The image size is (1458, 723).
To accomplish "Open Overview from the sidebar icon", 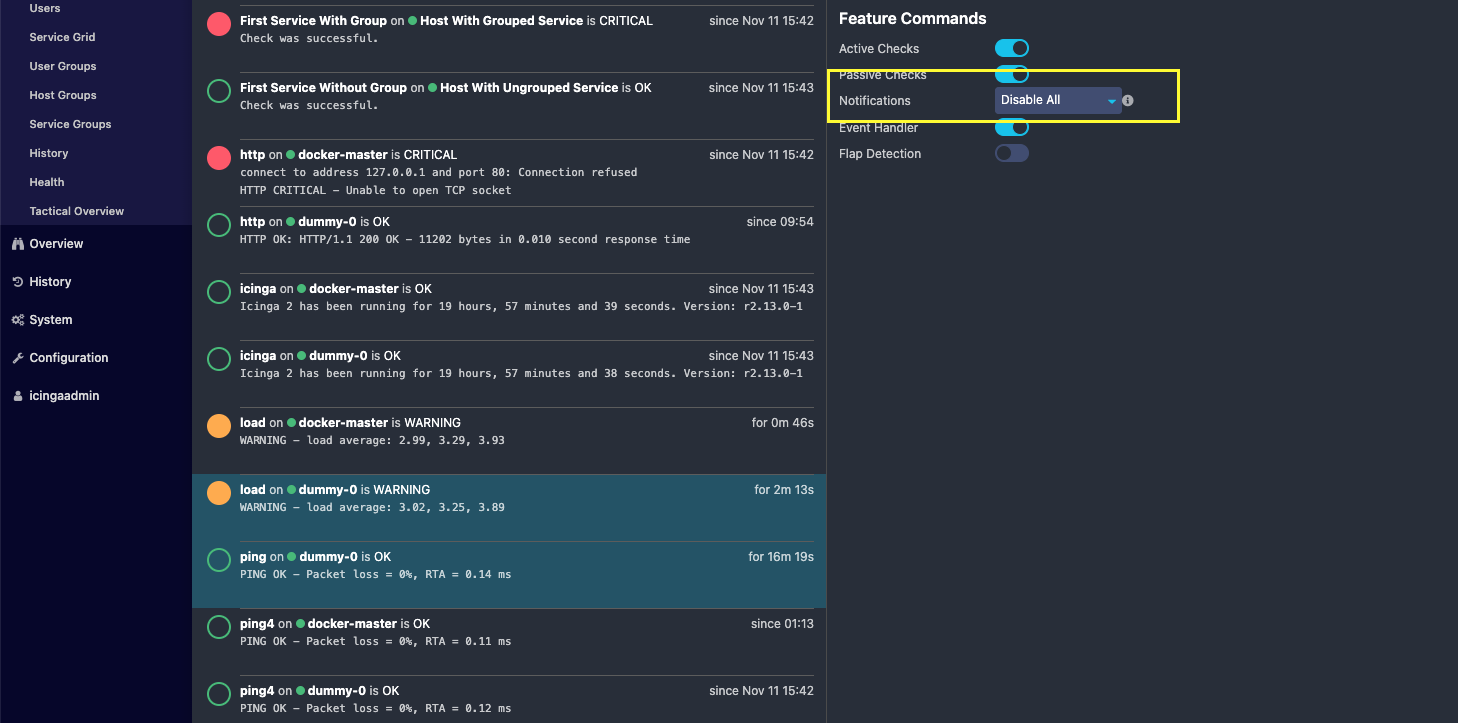I will click(19, 243).
